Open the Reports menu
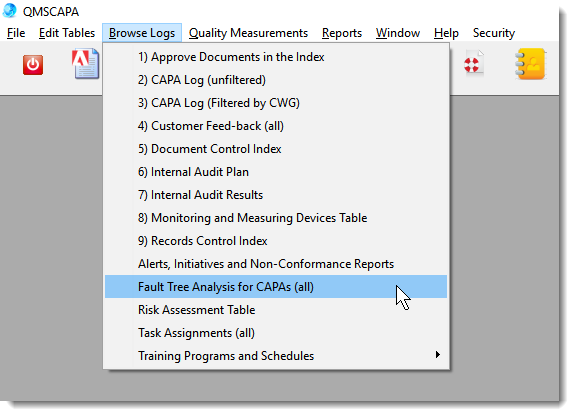574x416 pixels. coord(342,33)
